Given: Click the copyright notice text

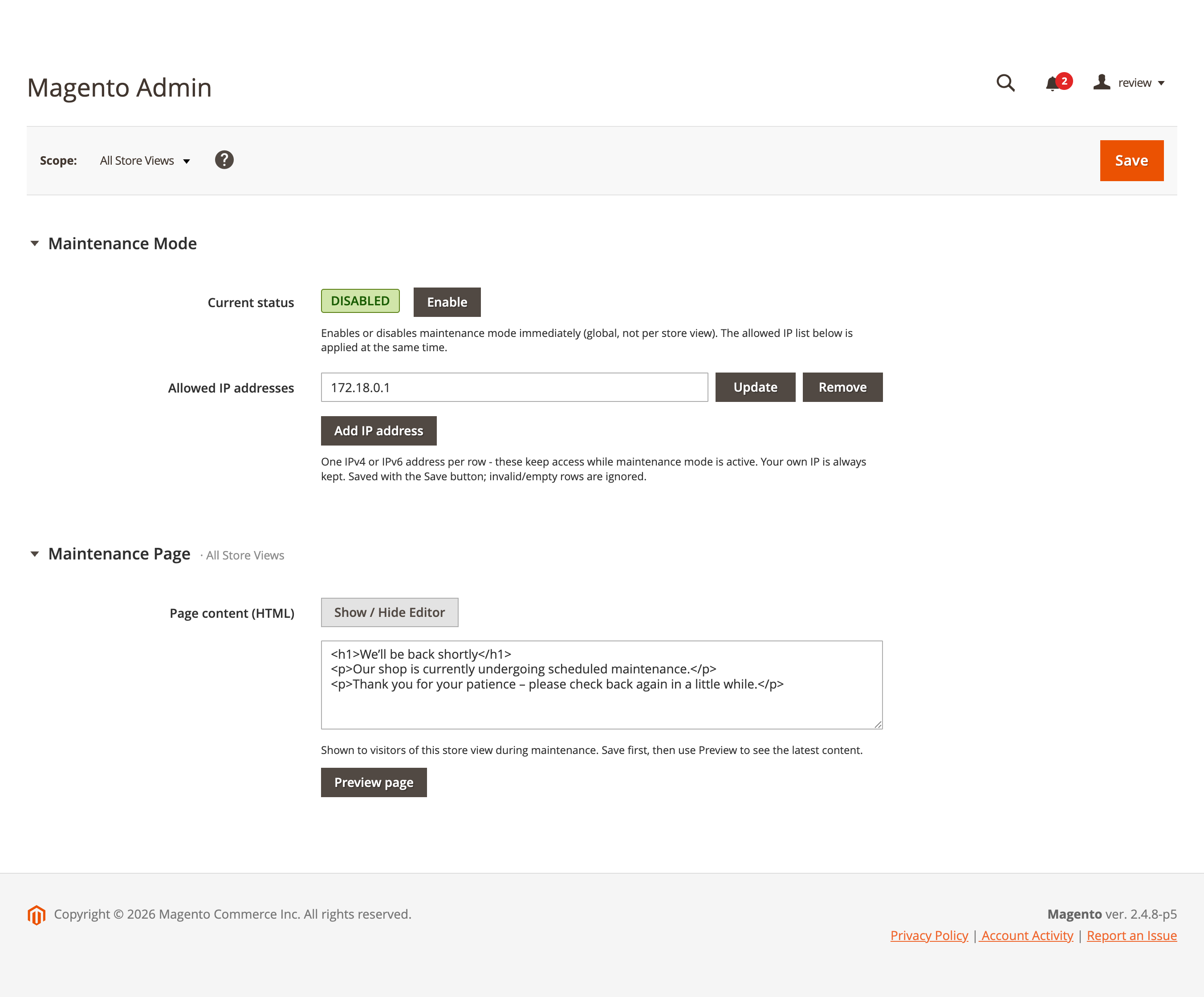Looking at the screenshot, I should (x=233, y=914).
